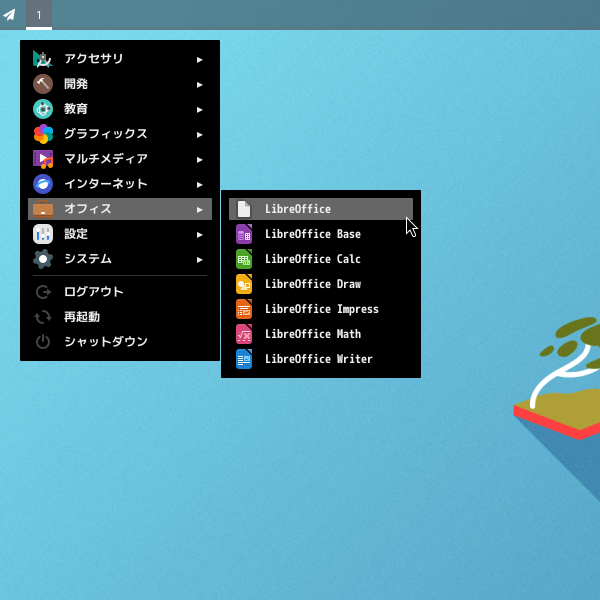Click the LibreOffice Calc spreadsheet icon

pyautogui.click(x=244, y=259)
